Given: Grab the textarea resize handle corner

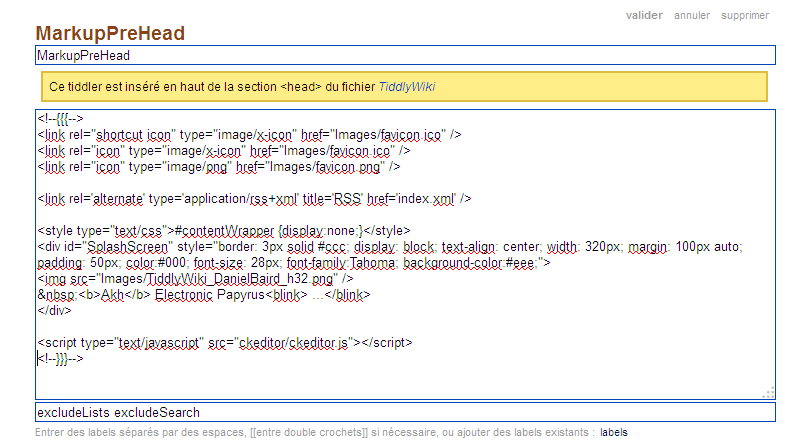Looking at the screenshot, I should 768,392.
